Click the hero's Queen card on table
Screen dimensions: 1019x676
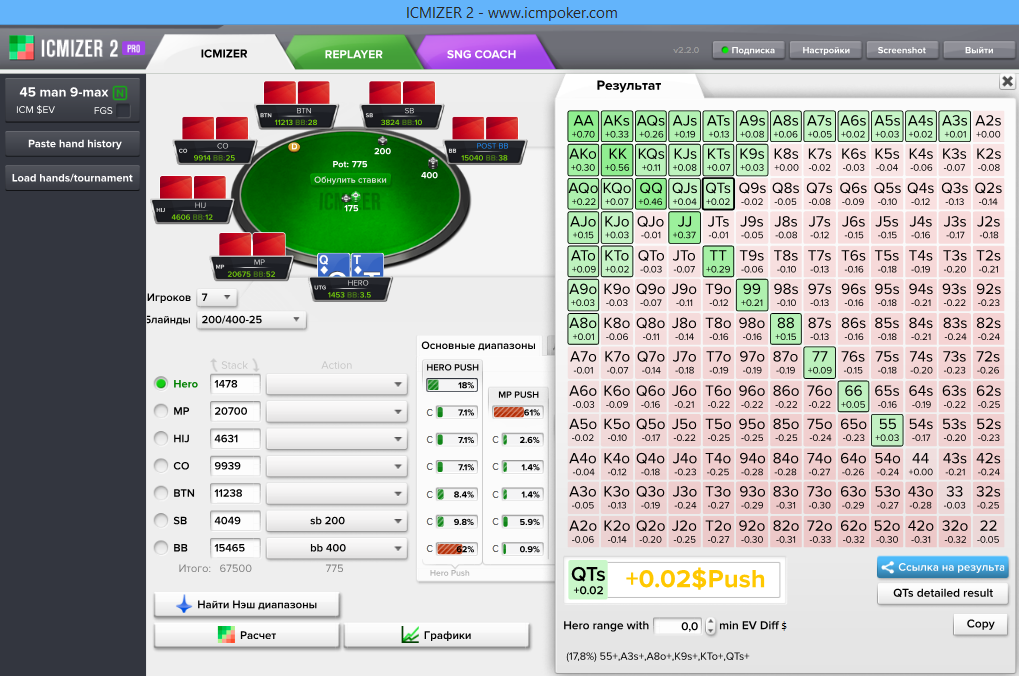pos(333,266)
